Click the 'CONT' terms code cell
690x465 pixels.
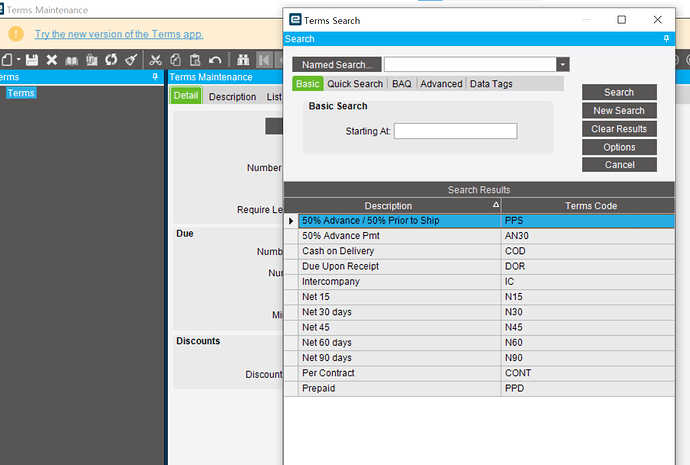pyautogui.click(x=588, y=373)
